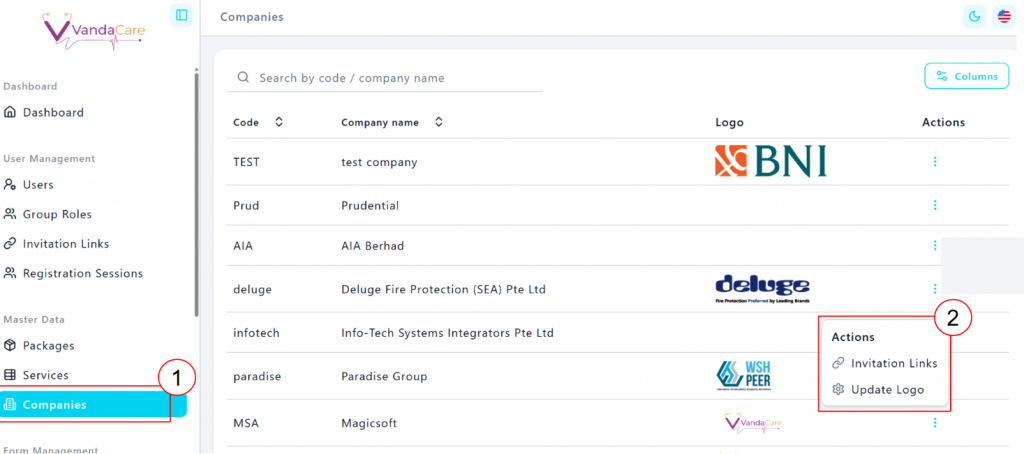Sort the table by the Company name column

point(439,122)
